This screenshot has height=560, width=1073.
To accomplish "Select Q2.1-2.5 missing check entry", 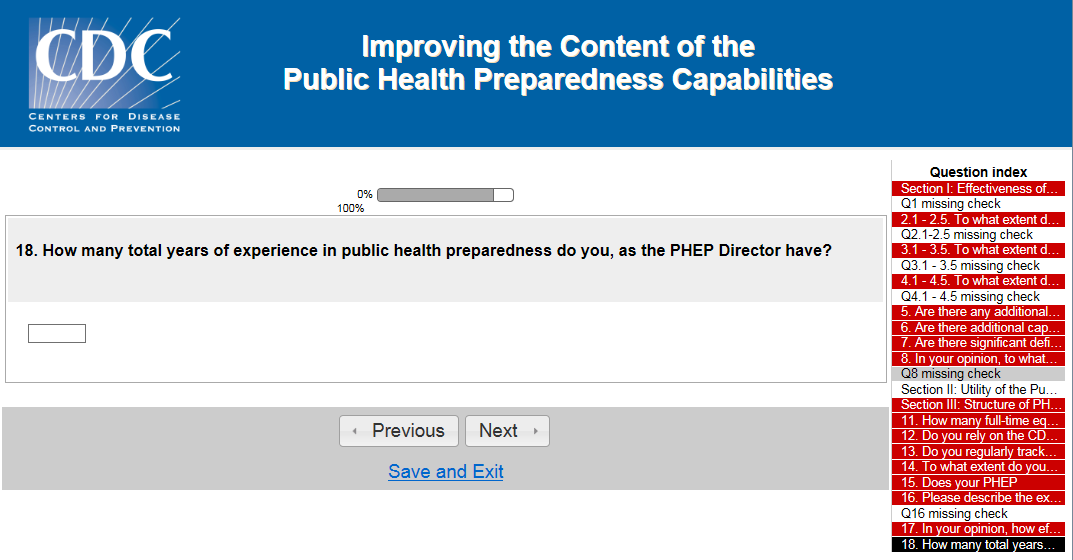I will pos(978,235).
